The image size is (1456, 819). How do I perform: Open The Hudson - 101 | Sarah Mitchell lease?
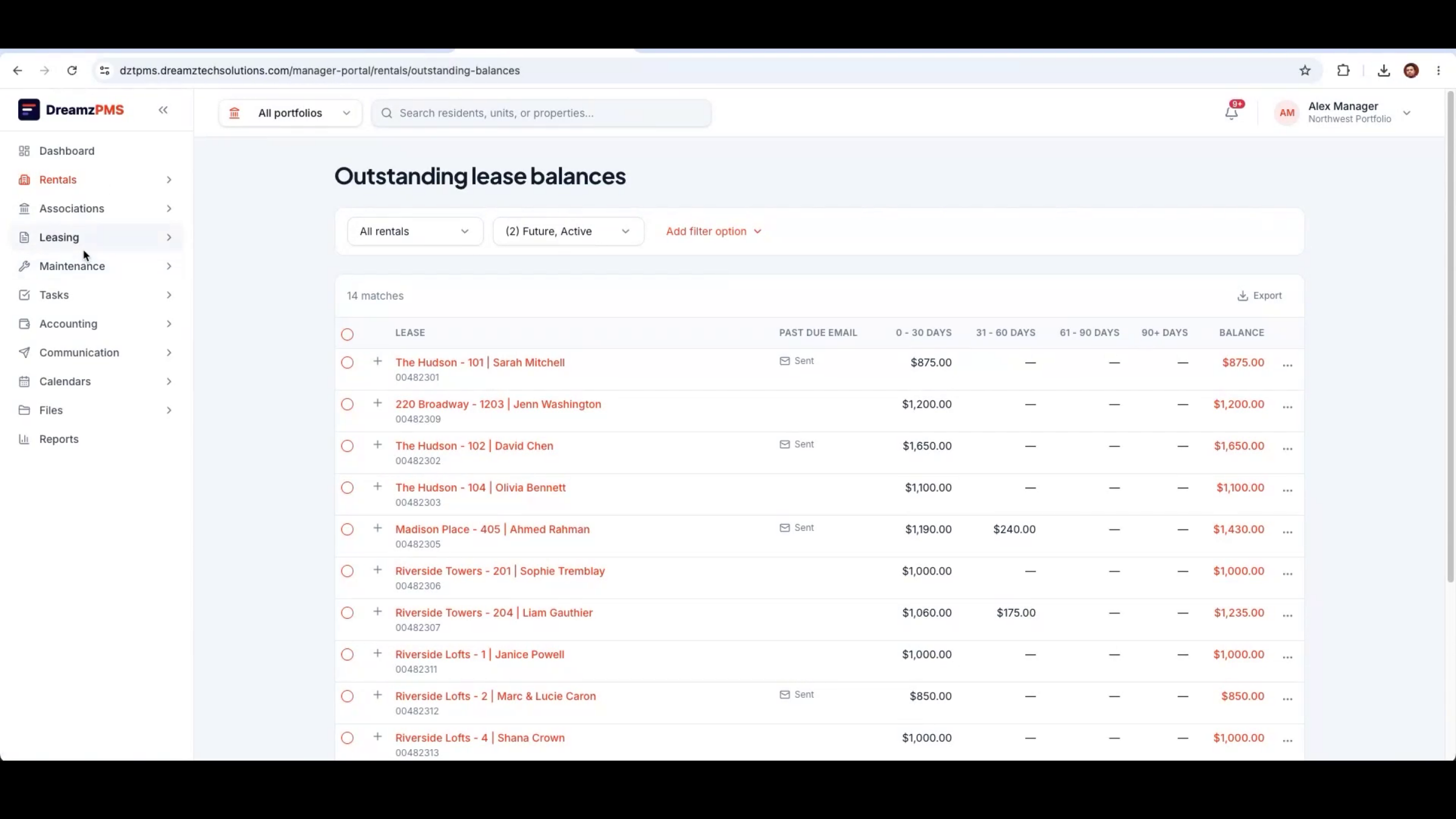480,362
